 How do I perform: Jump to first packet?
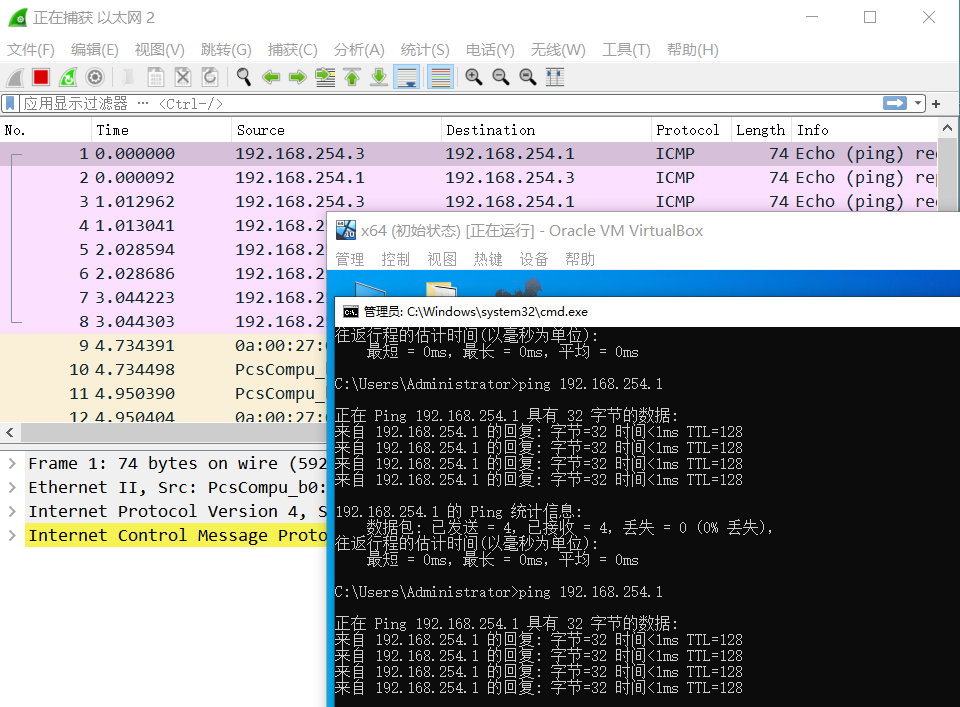tap(352, 77)
